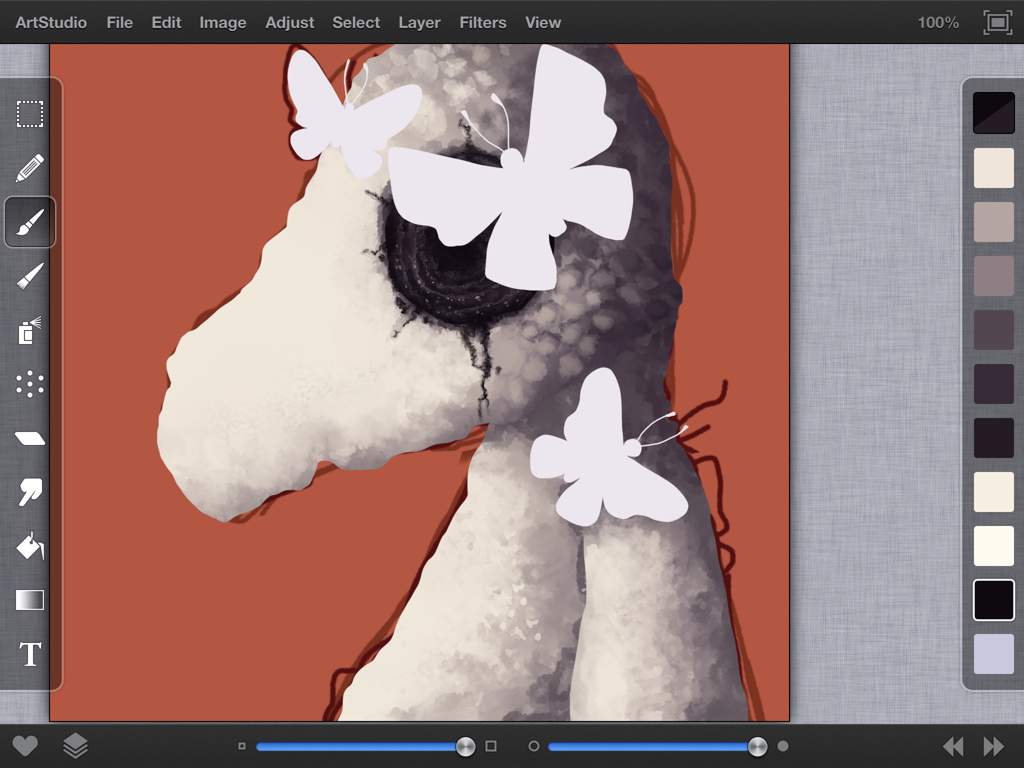1024x768 pixels.
Task: Pick the taupe gray-beige swatch
Action: point(993,221)
